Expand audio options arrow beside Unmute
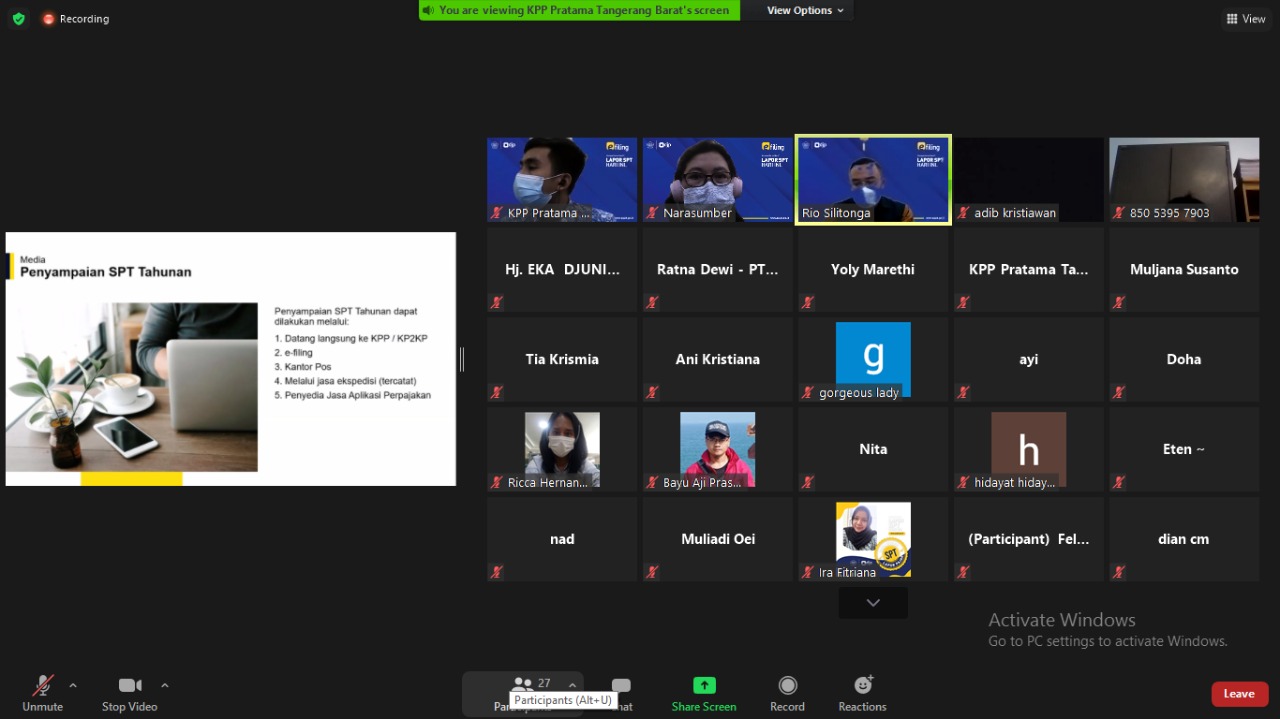The image size is (1280, 719). pos(73,685)
